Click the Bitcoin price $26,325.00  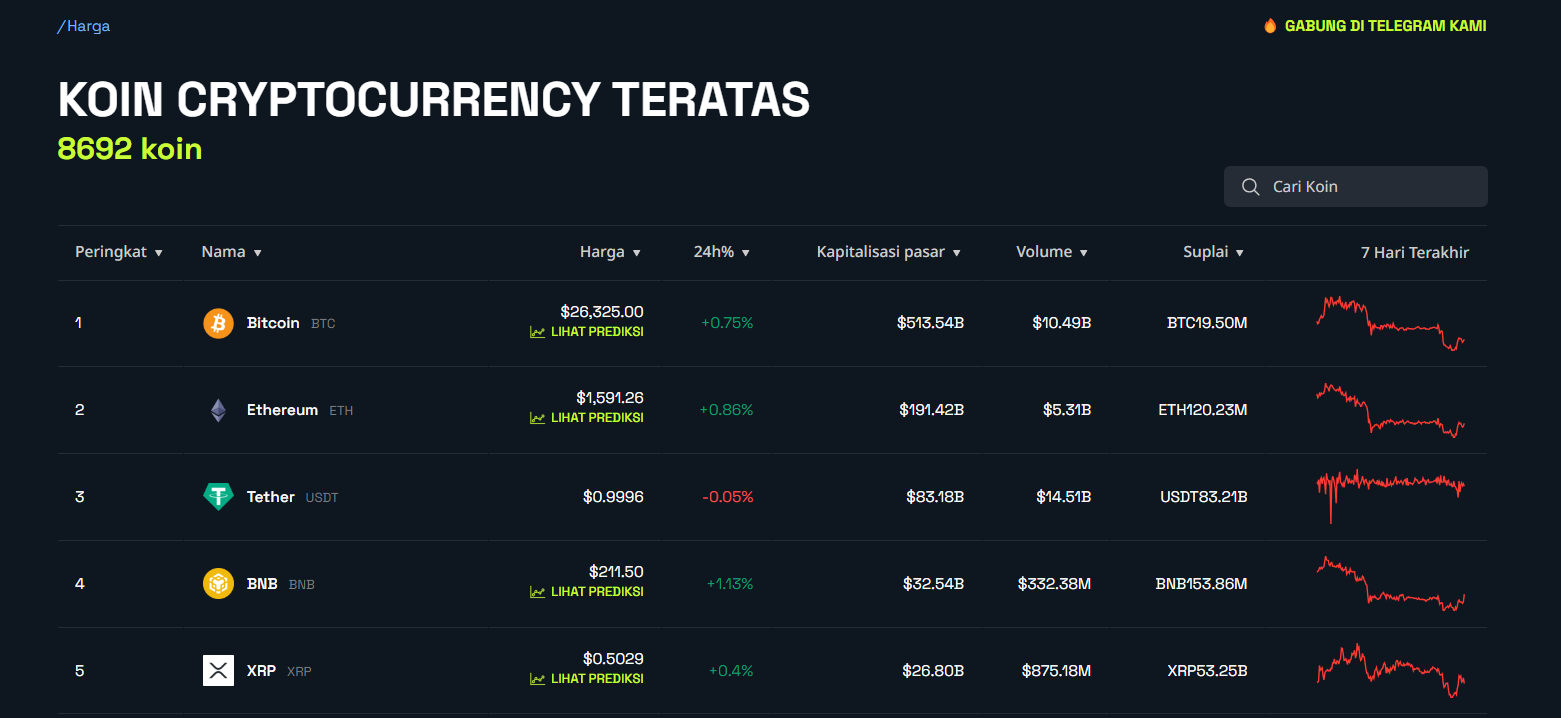coord(602,311)
